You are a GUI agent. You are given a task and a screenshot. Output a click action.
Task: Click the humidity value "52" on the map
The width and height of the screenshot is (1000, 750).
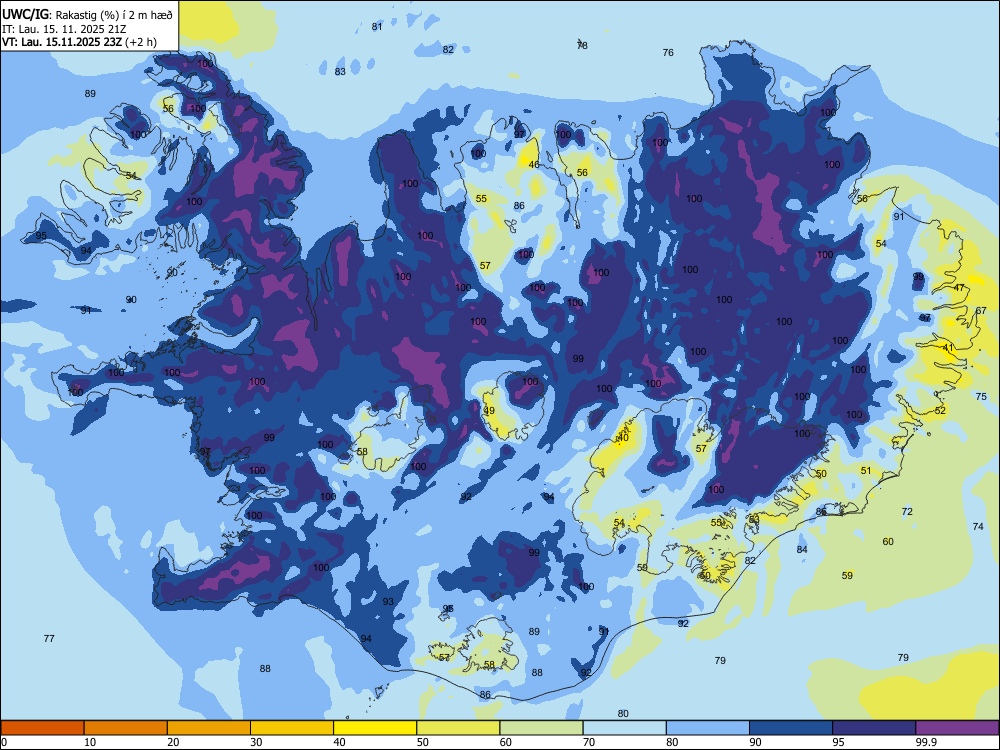click(x=941, y=411)
